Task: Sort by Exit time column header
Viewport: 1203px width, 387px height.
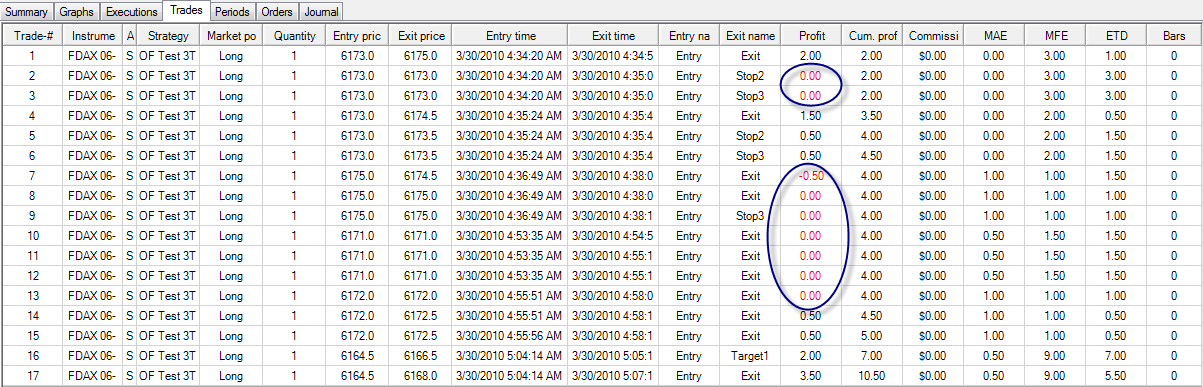Action: pyautogui.click(x=613, y=36)
